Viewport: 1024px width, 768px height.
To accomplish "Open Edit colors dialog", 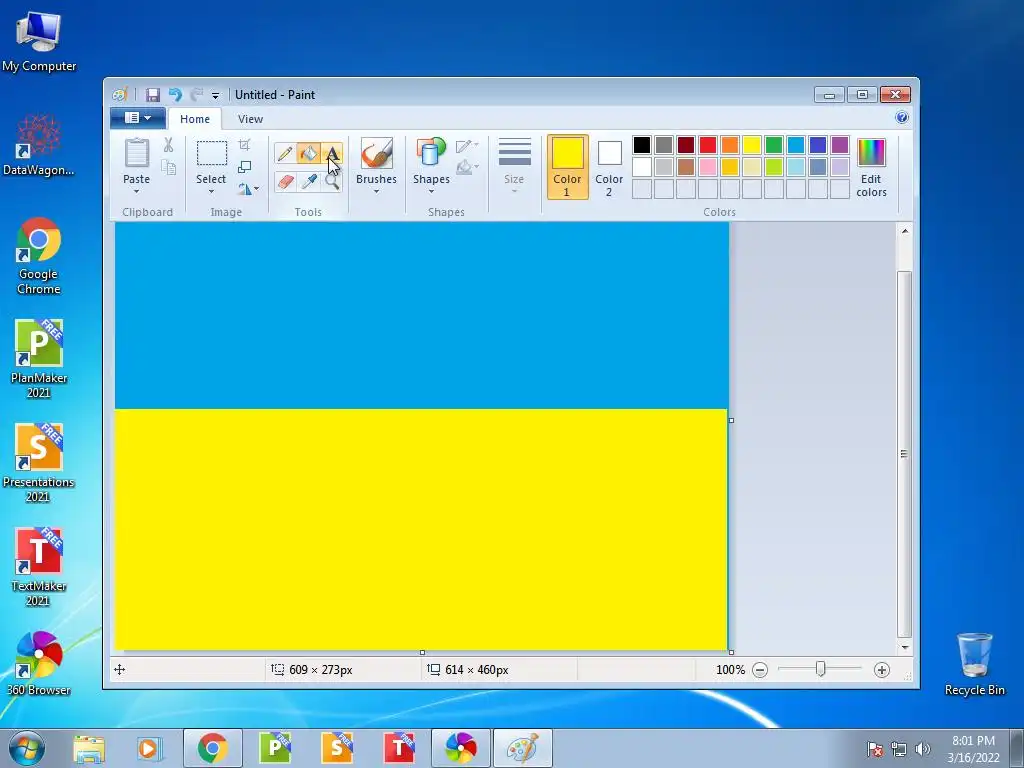I will (871, 168).
